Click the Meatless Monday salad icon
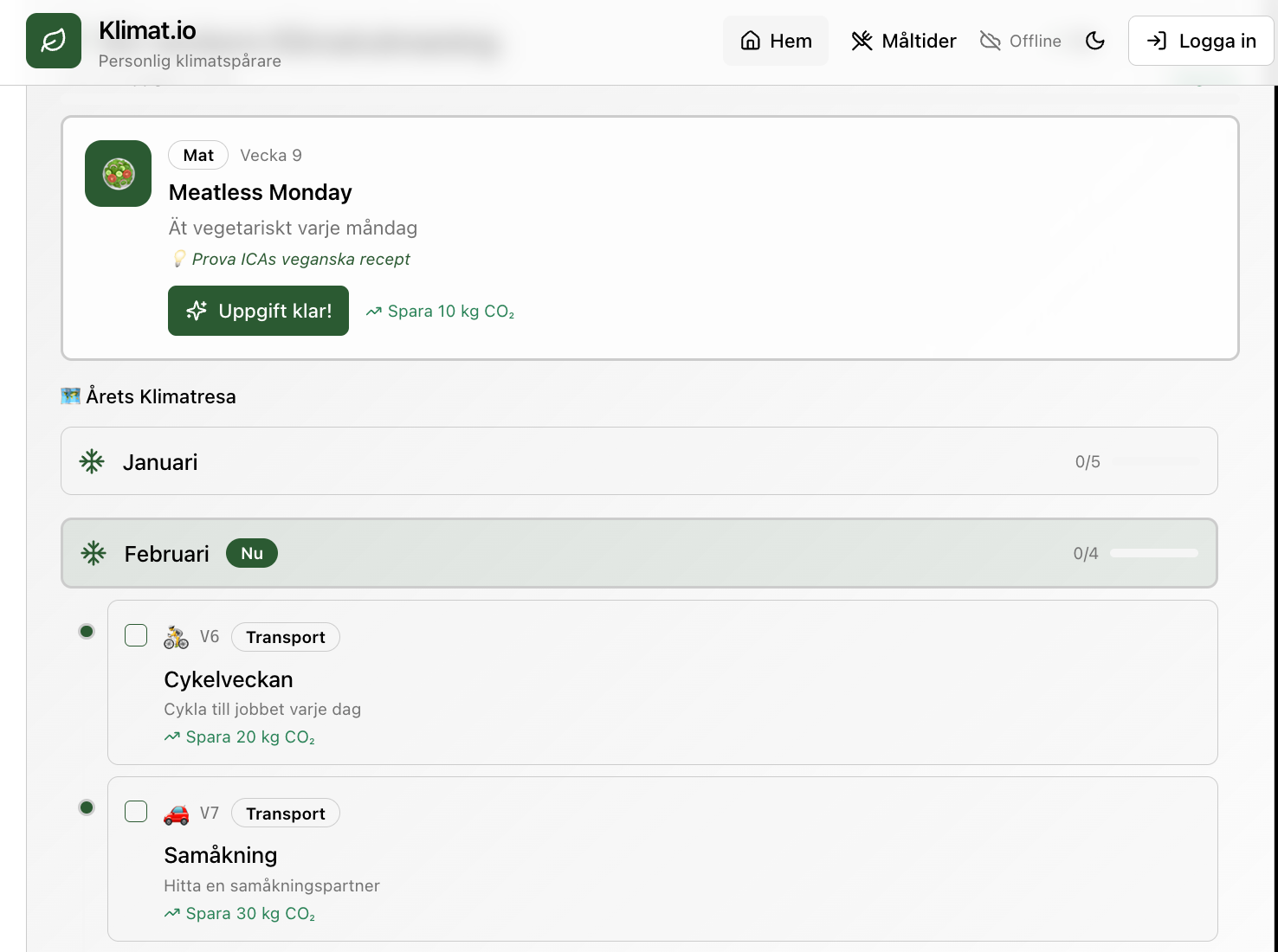 pyautogui.click(x=119, y=173)
